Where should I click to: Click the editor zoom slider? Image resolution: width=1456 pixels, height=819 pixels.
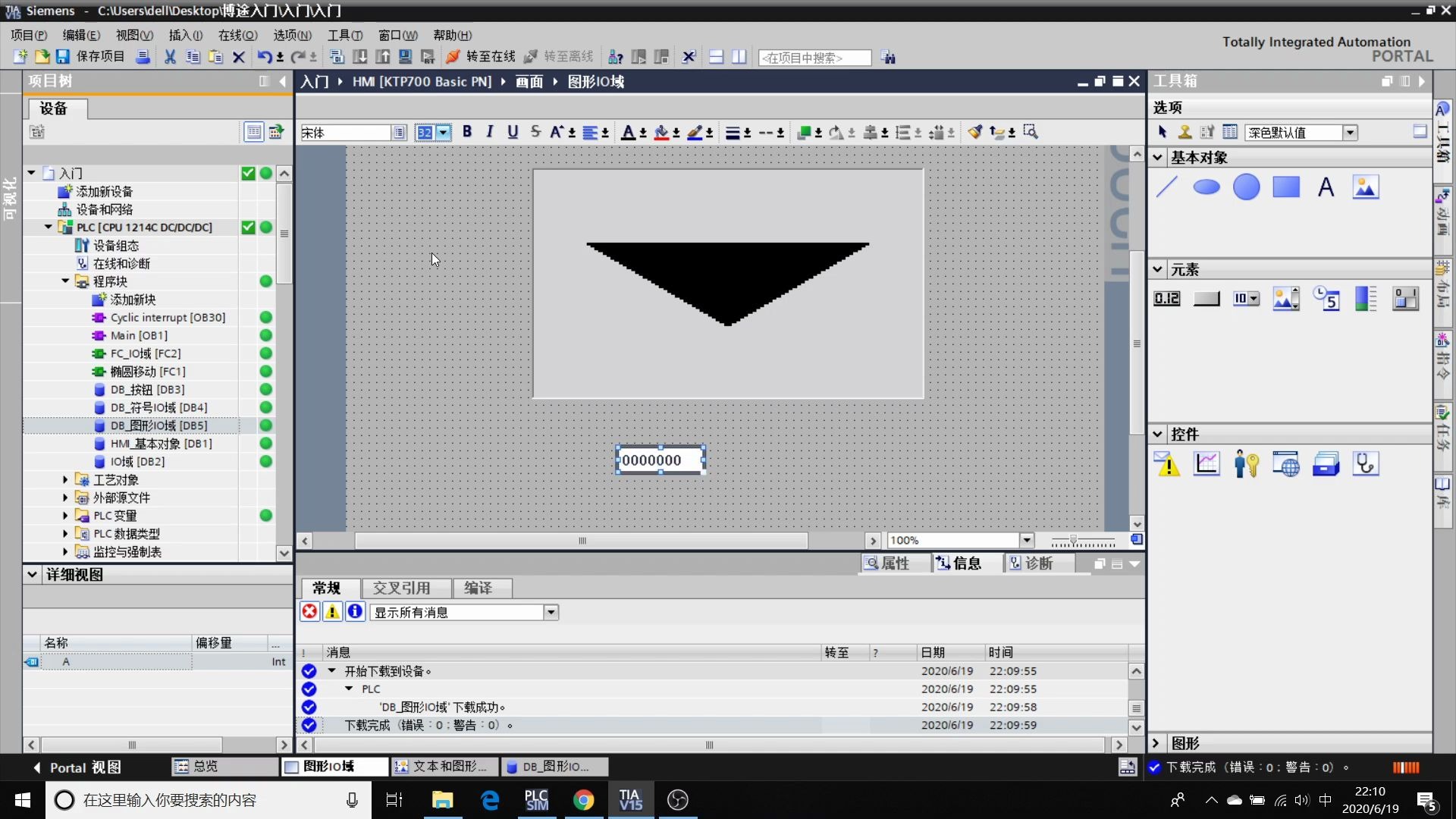pyautogui.click(x=1073, y=541)
